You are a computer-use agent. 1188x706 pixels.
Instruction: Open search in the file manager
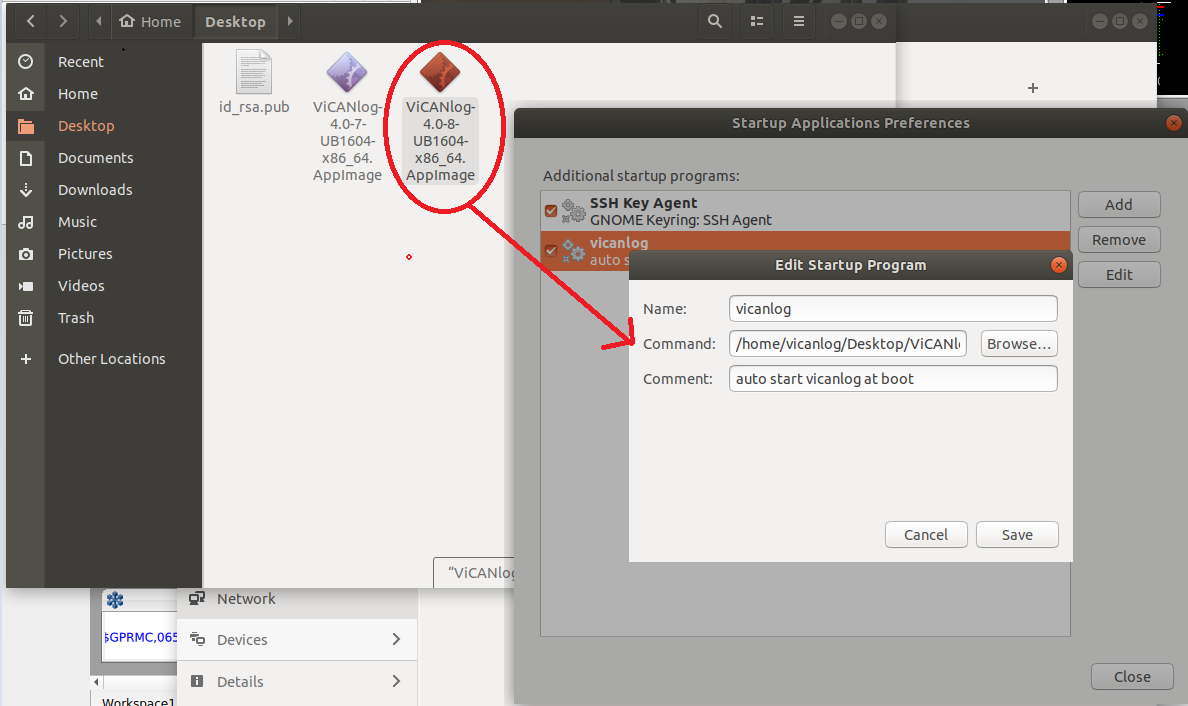pyautogui.click(x=714, y=21)
